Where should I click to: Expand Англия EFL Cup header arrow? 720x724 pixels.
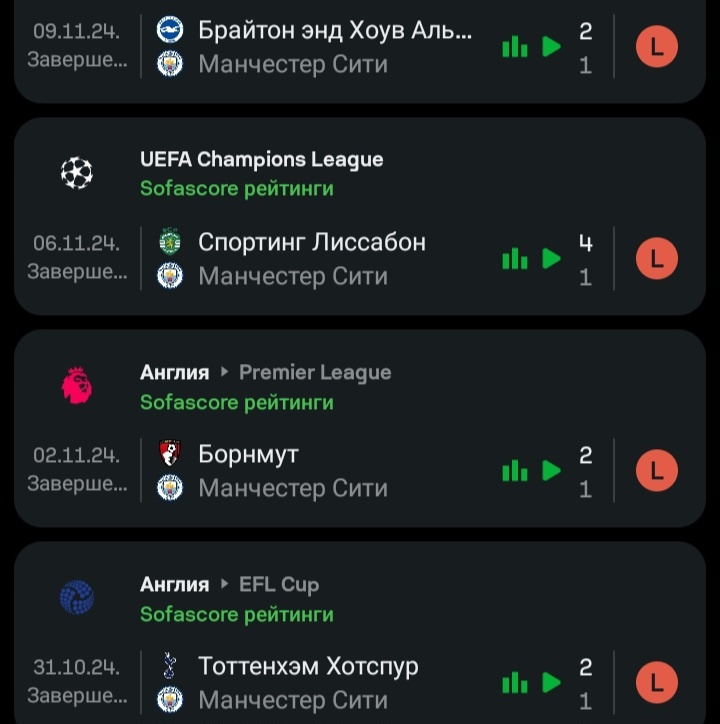224,584
